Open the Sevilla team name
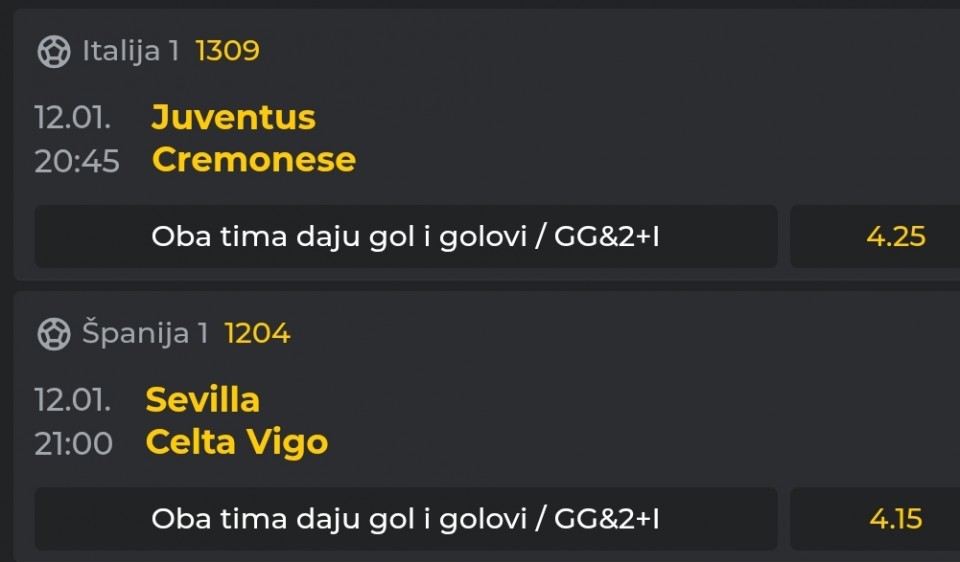The width and height of the screenshot is (960, 562). (x=202, y=400)
